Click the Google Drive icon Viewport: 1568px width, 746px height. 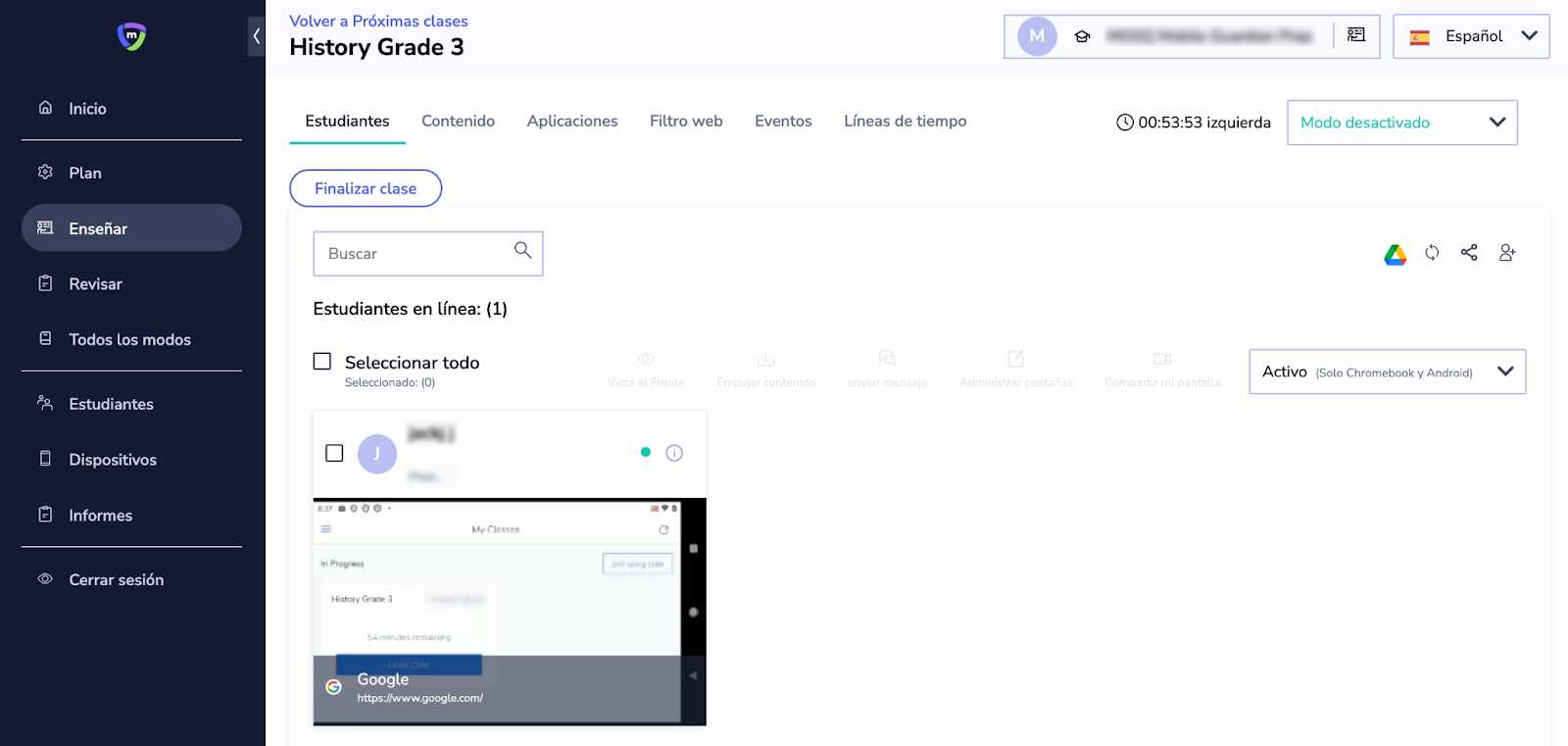(x=1395, y=255)
